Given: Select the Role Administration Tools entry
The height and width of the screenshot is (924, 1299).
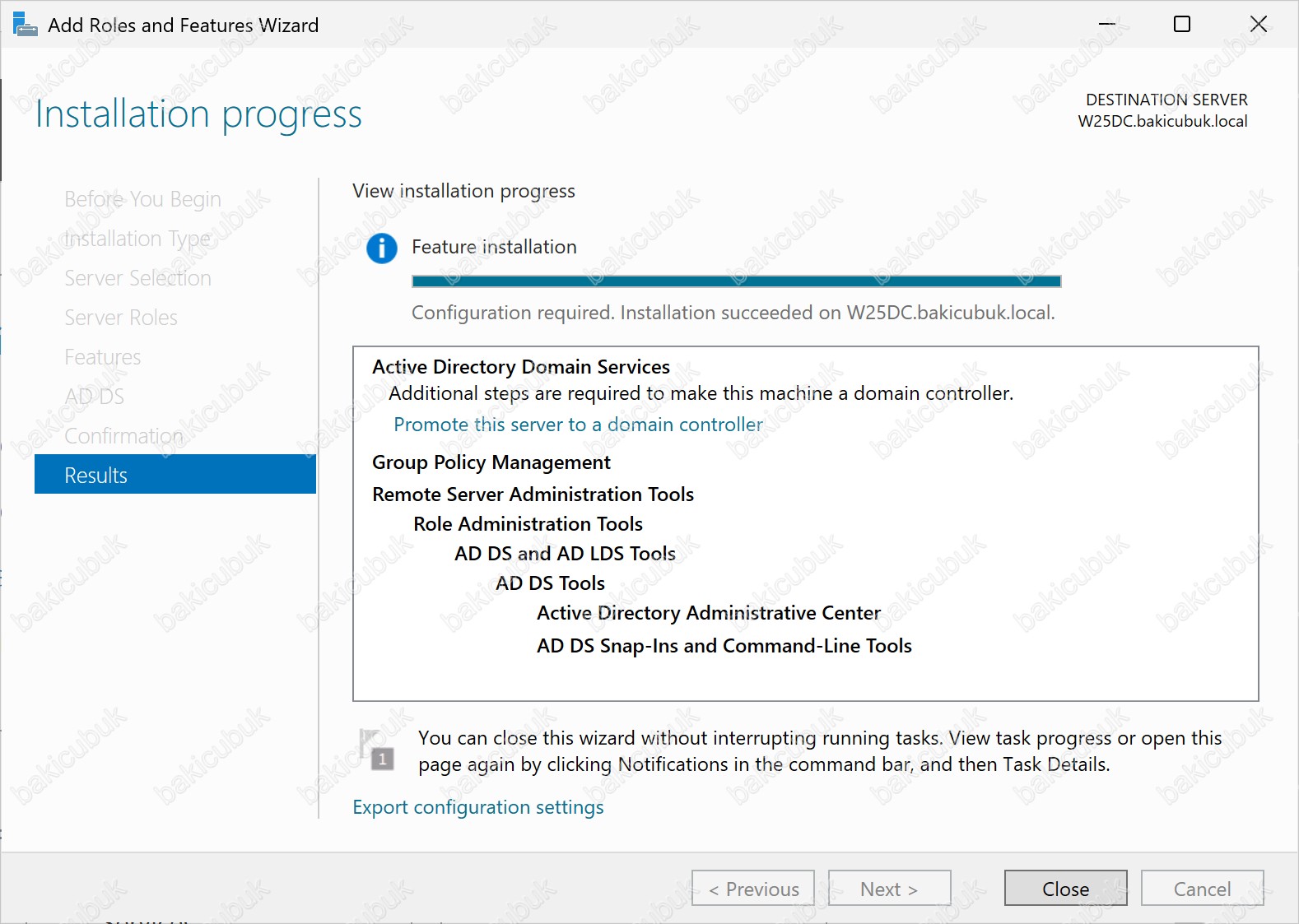Looking at the screenshot, I should tap(528, 524).
